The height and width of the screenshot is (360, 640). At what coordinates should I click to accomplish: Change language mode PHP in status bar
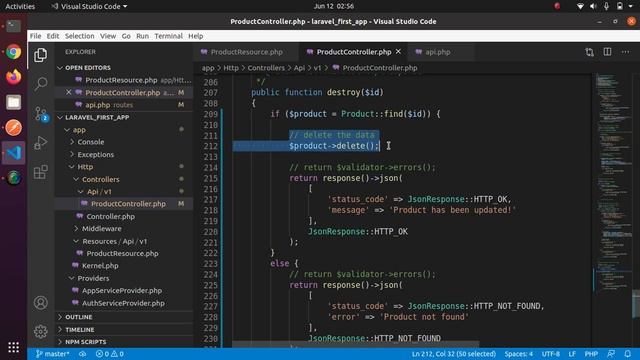click(591, 354)
